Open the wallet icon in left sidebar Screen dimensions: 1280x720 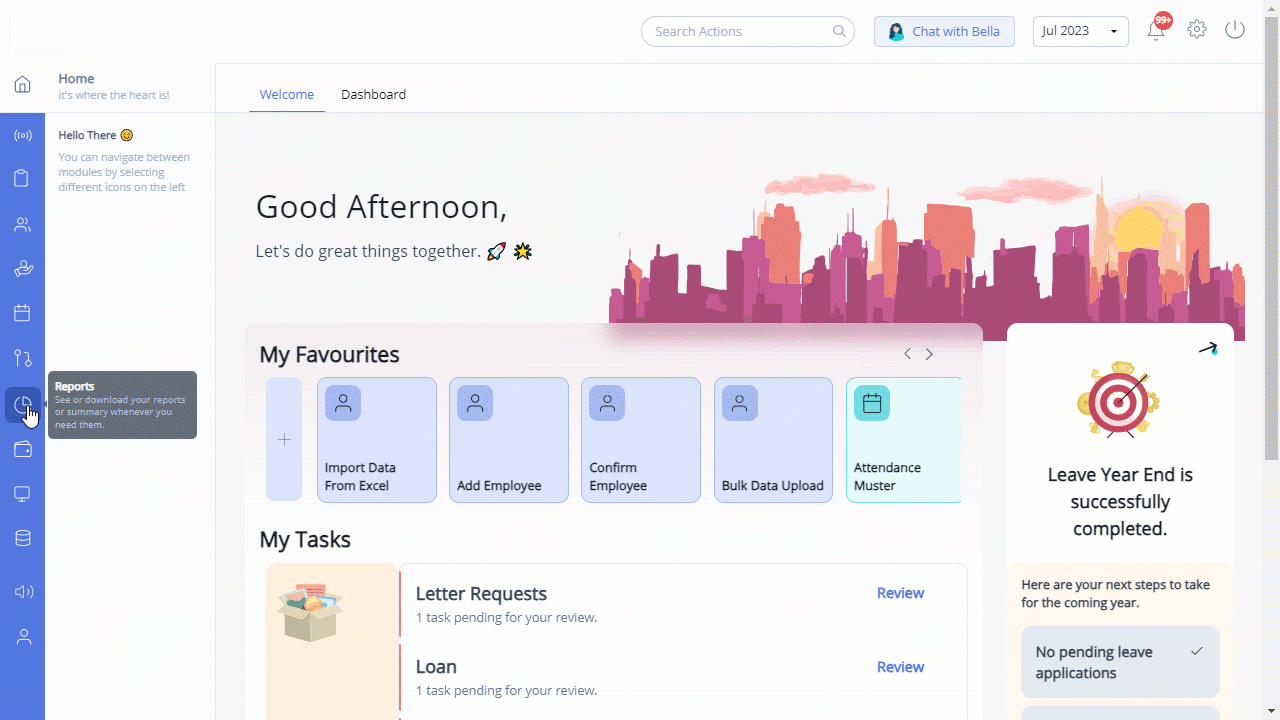[x=22, y=450]
